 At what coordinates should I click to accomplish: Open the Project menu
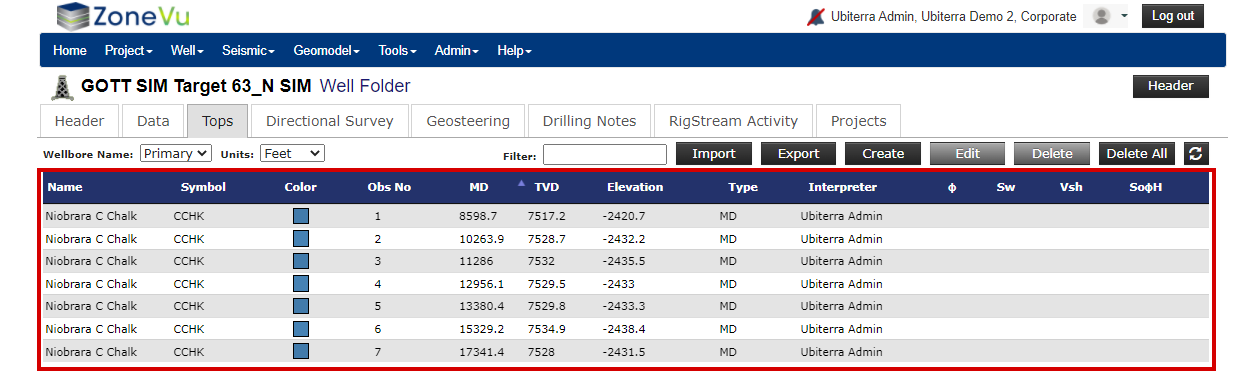(x=128, y=50)
